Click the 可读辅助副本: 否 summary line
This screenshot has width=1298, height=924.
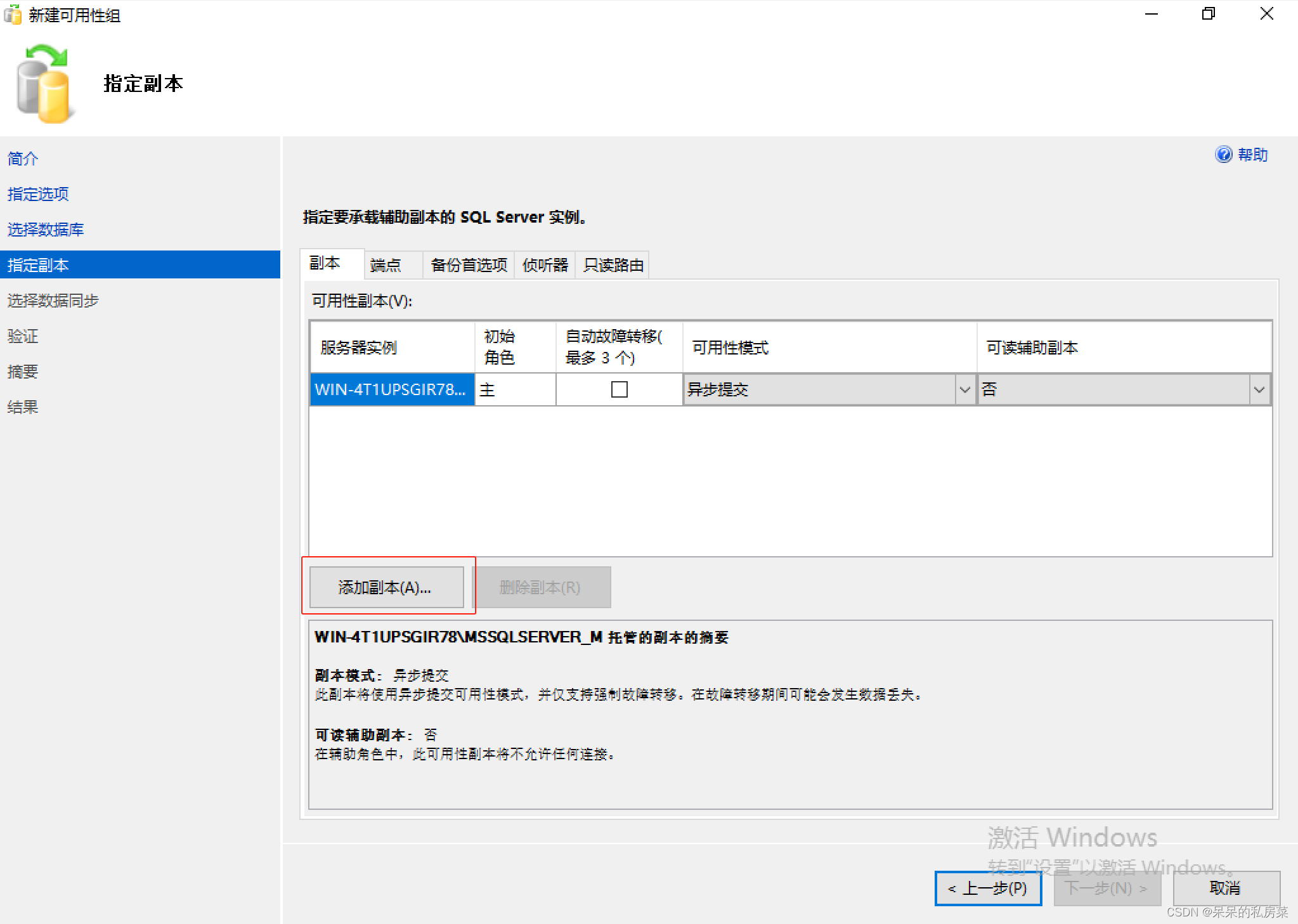[x=376, y=735]
